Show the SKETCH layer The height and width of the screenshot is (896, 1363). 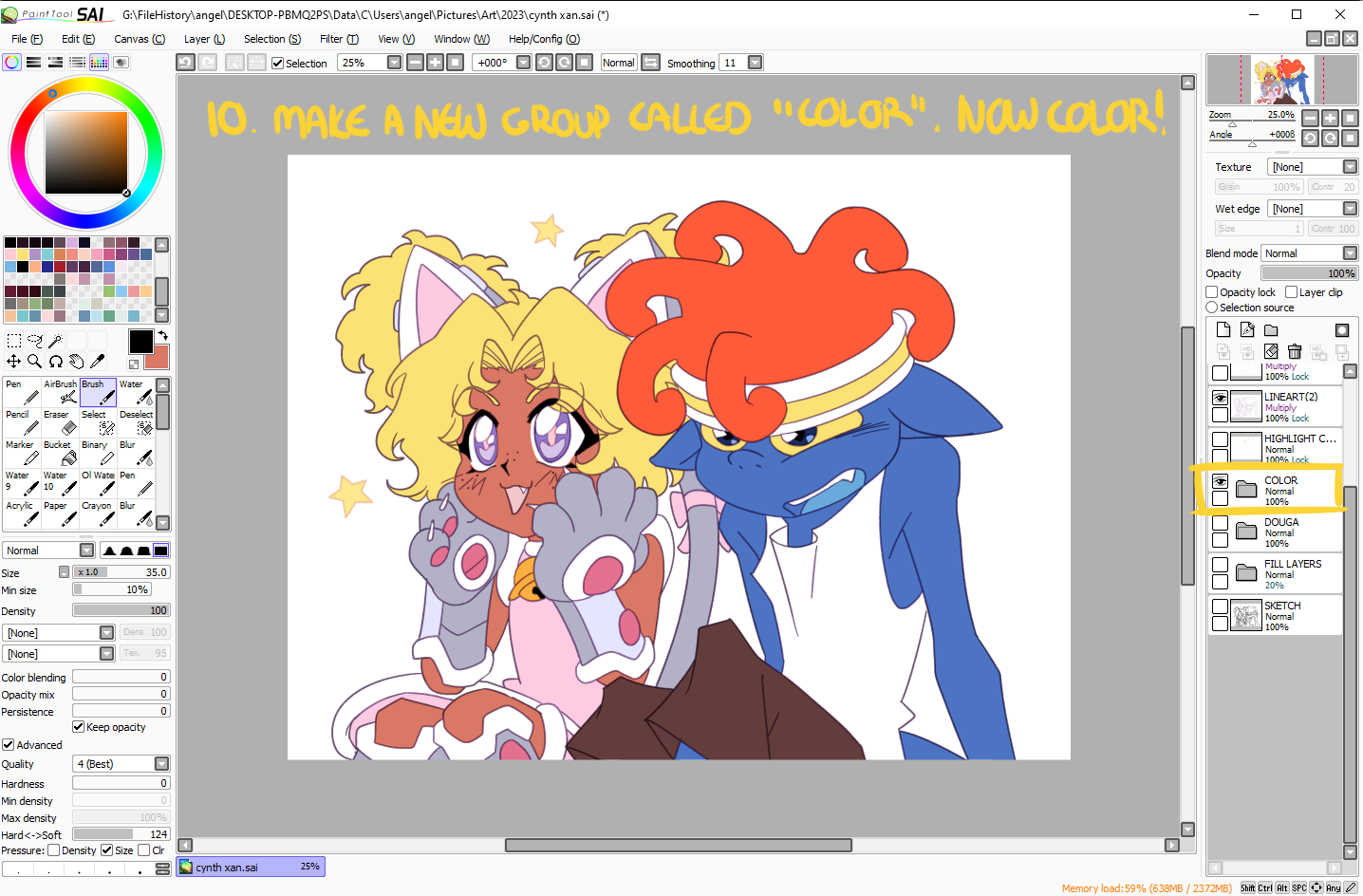(1220, 607)
